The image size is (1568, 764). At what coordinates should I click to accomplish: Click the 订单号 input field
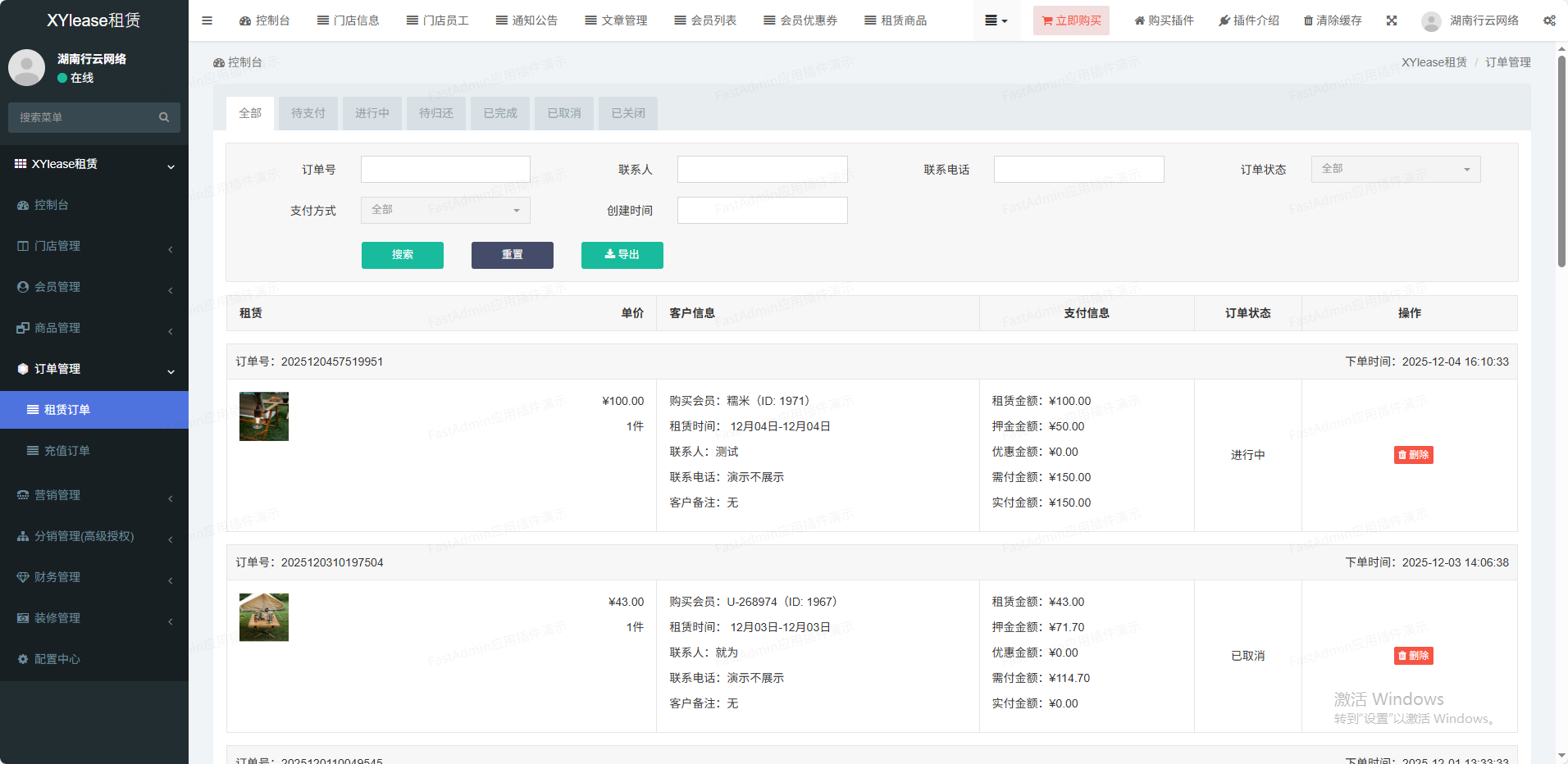pyautogui.click(x=445, y=170)
